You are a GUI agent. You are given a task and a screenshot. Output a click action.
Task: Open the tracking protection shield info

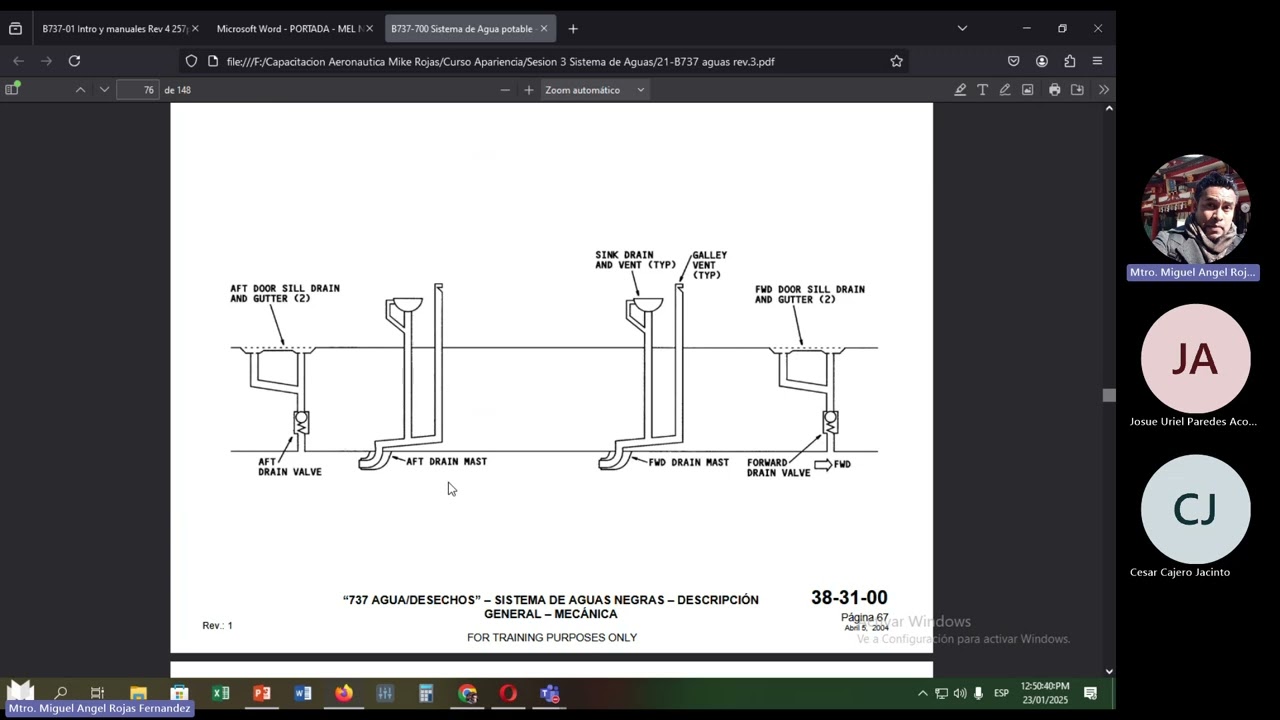[x=191, y=61]
